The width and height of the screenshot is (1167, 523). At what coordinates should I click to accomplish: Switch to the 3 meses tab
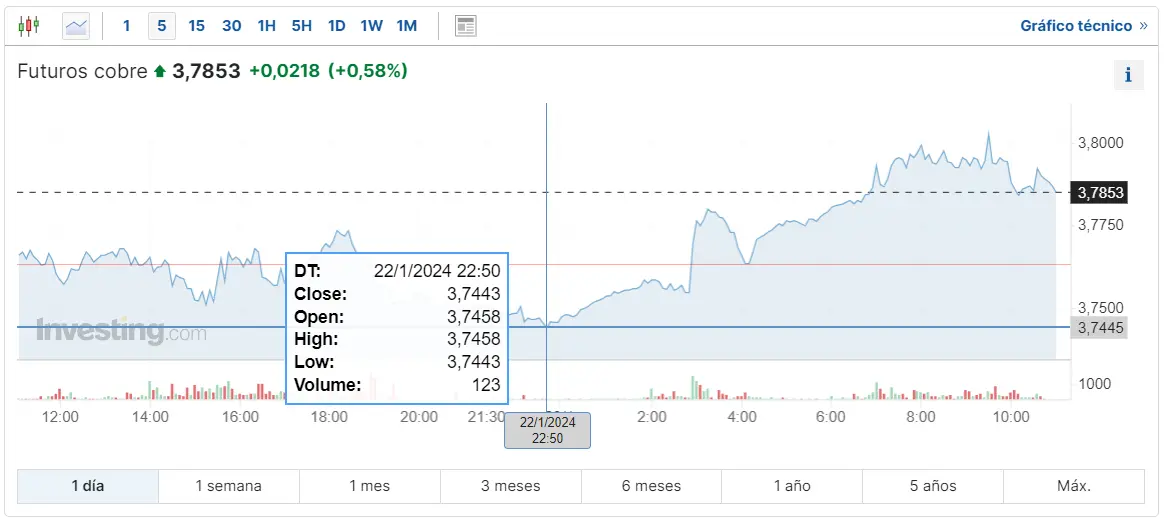510,486
